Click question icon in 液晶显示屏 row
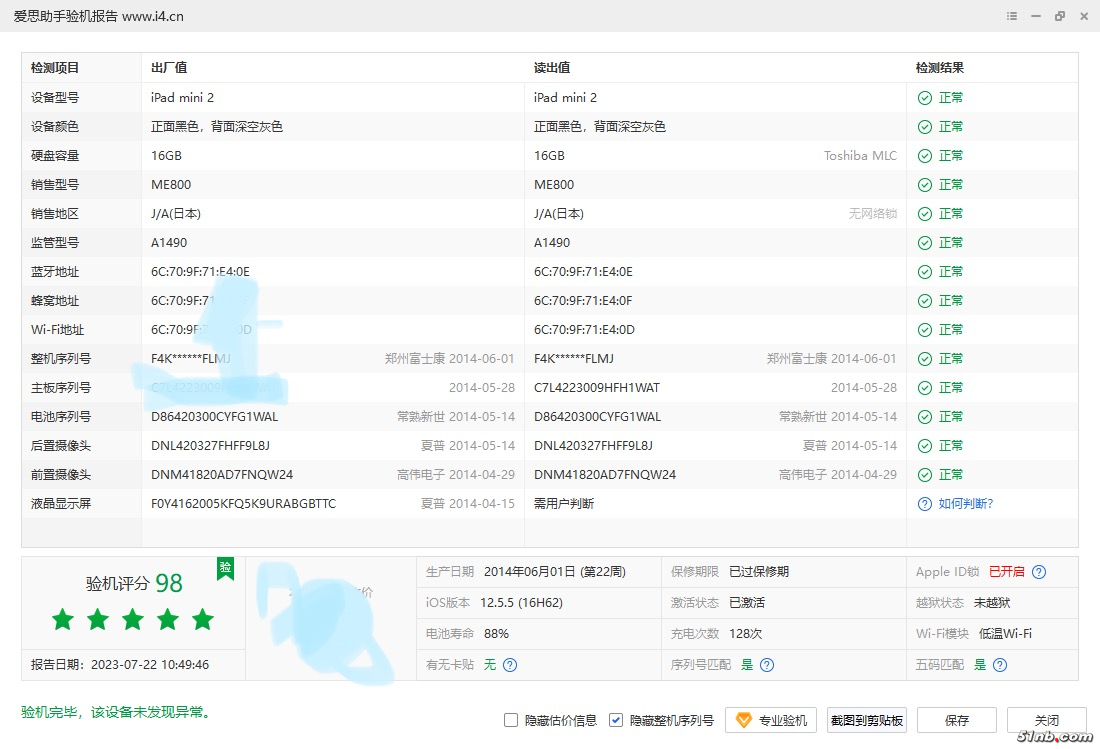This screenshot has width=1100, height=749. (x=925, y=504)
